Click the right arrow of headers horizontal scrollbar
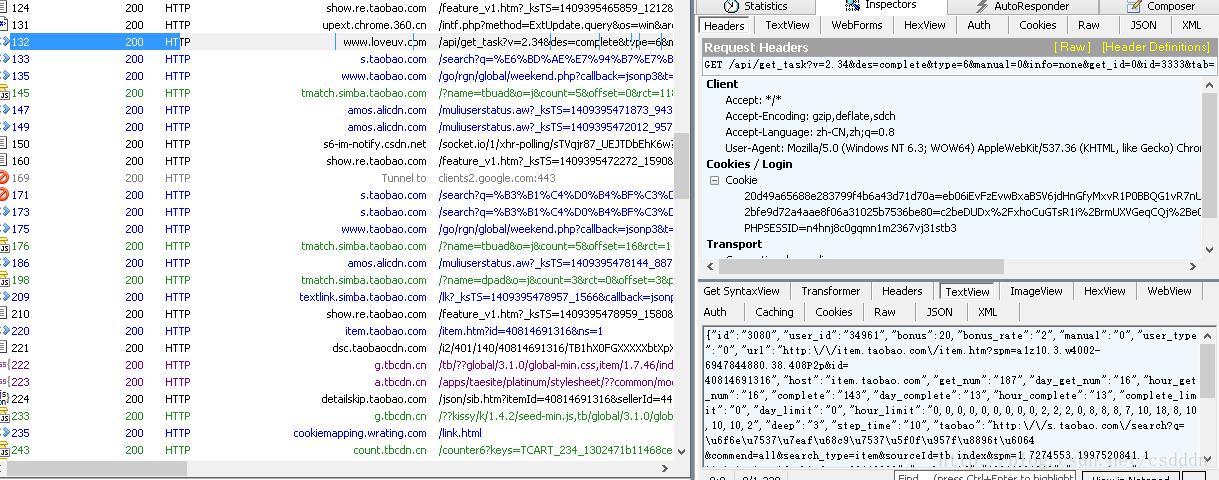Viewport: 1219px width, 480px height. tap(1195, 266)
